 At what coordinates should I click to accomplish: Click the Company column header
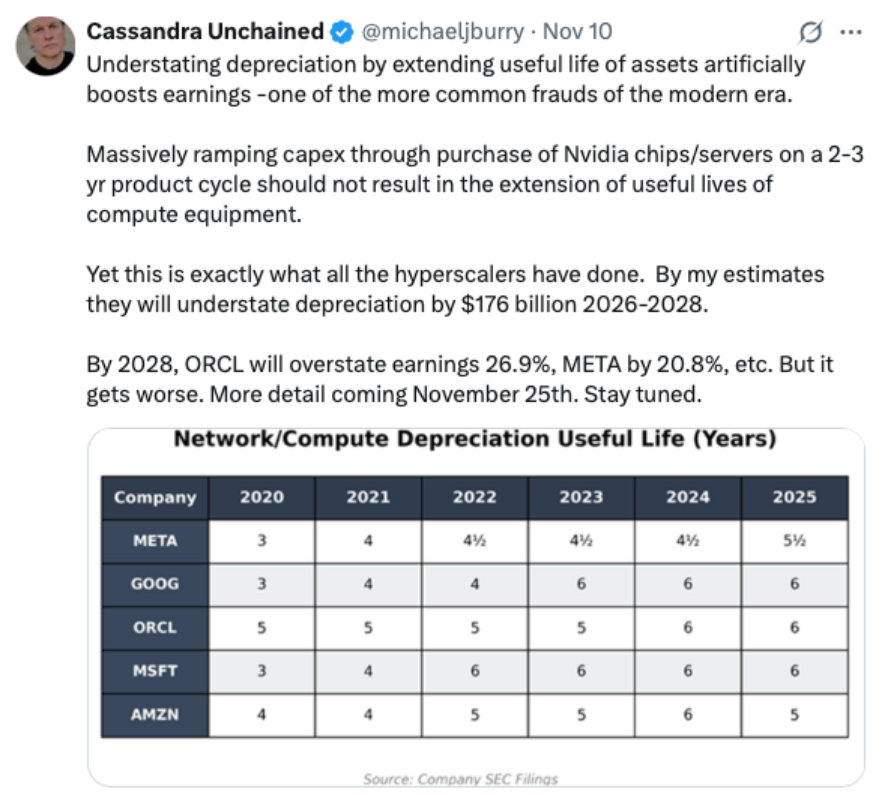coord(155,497)
